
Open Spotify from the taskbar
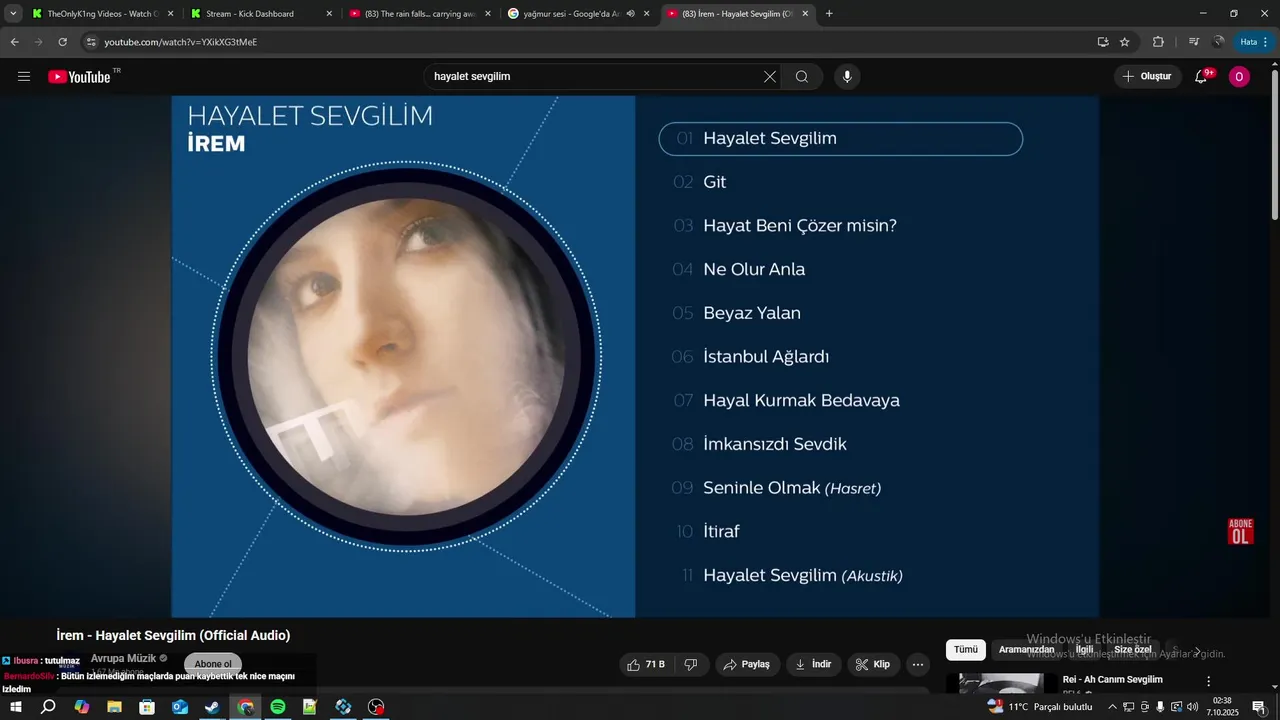[x=278, y=707]
